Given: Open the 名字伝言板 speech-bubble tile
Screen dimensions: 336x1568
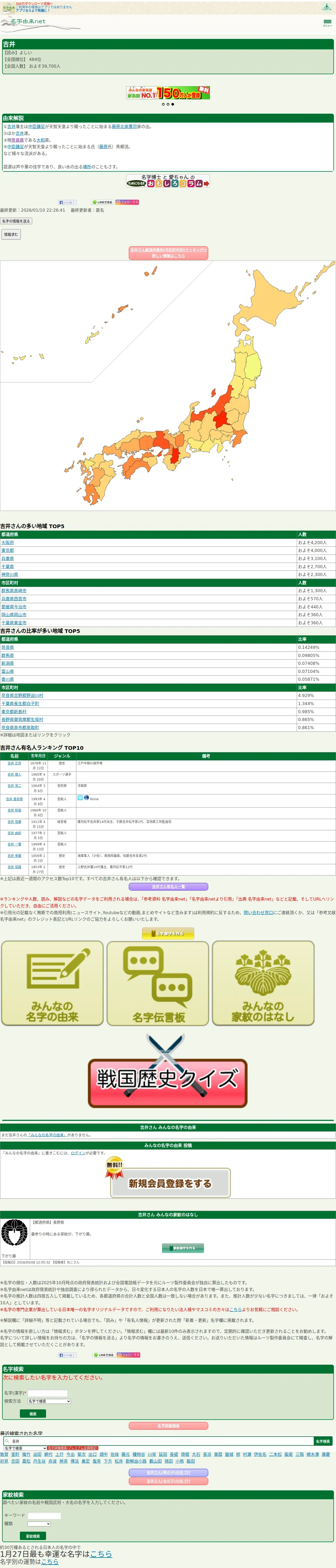Looking at the screenshot, I should (x=158, y=983).
